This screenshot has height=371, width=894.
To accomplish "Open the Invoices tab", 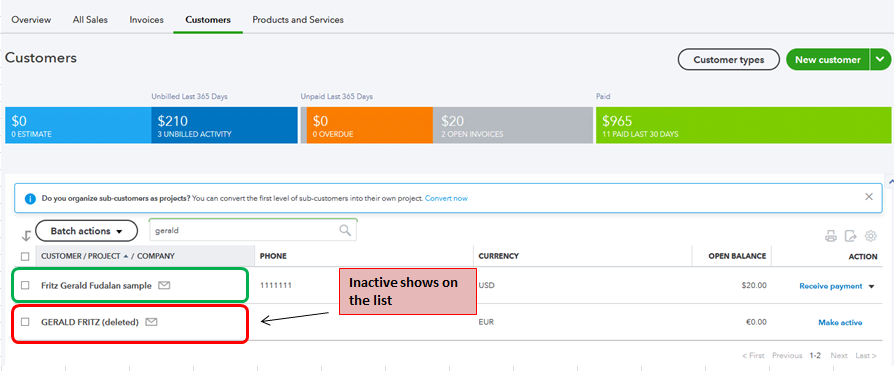I will (x=147, y=19).
